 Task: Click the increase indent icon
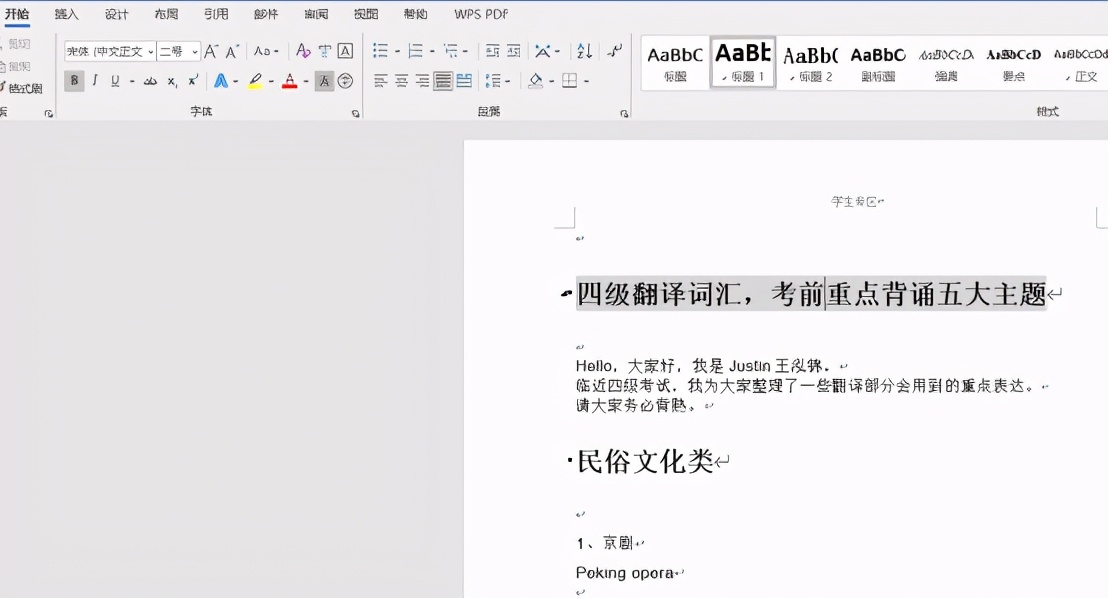point(510,51)
